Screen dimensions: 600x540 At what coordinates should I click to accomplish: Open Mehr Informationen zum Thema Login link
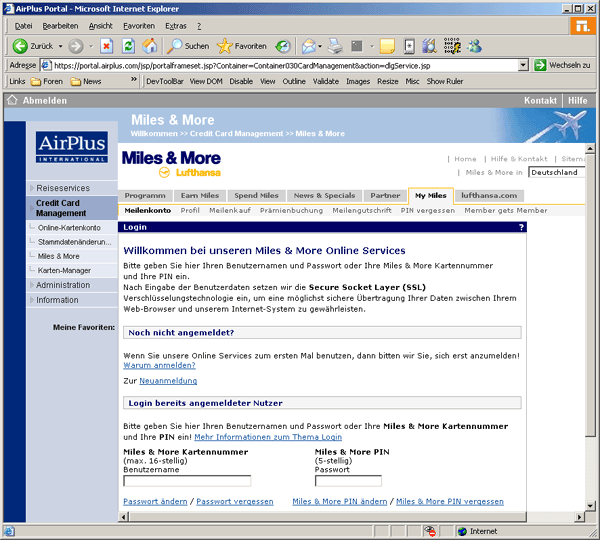268,437
